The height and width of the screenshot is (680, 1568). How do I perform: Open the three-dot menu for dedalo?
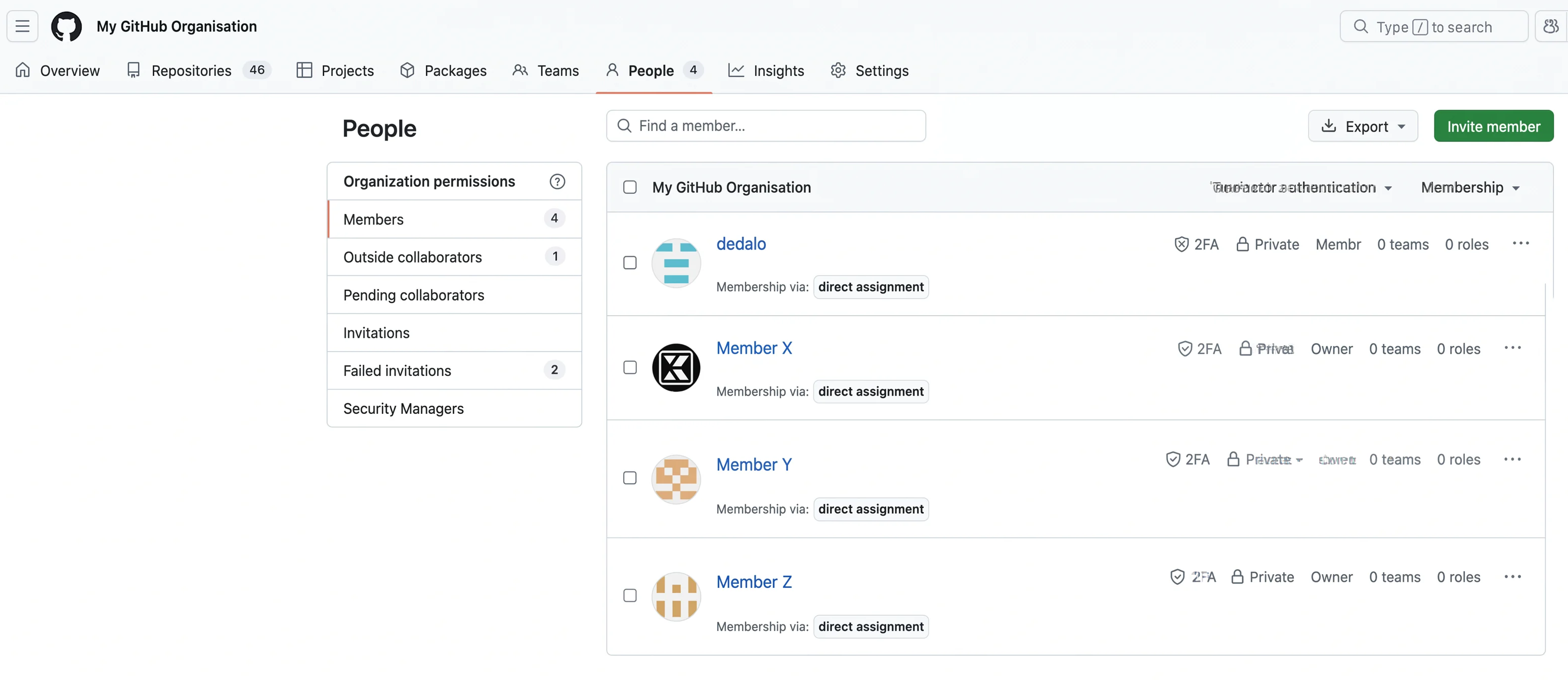pos(1520,243)
